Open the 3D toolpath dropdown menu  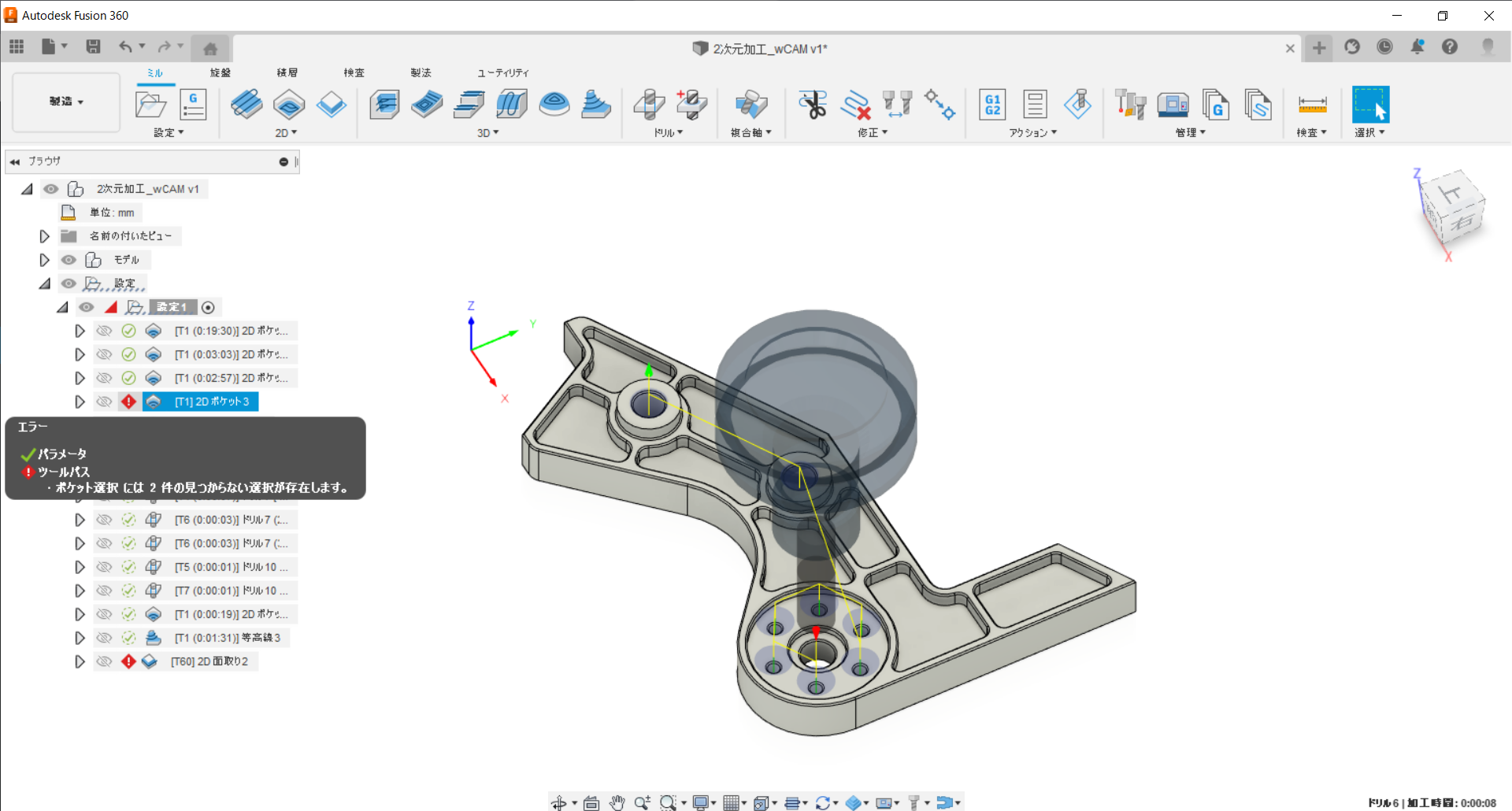pyautogui.click(x=487, y=133)
